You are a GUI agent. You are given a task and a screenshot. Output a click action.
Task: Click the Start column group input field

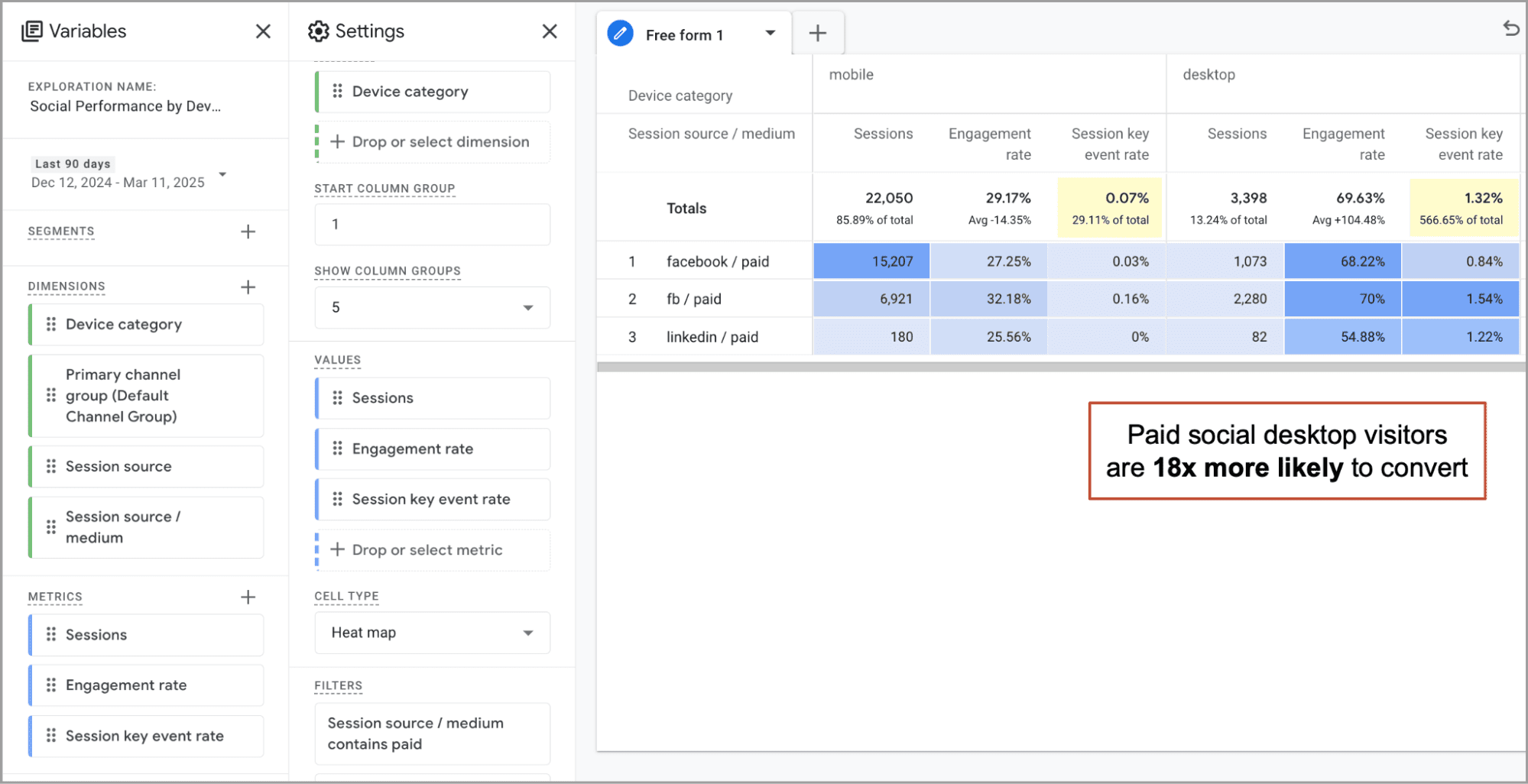433,225
